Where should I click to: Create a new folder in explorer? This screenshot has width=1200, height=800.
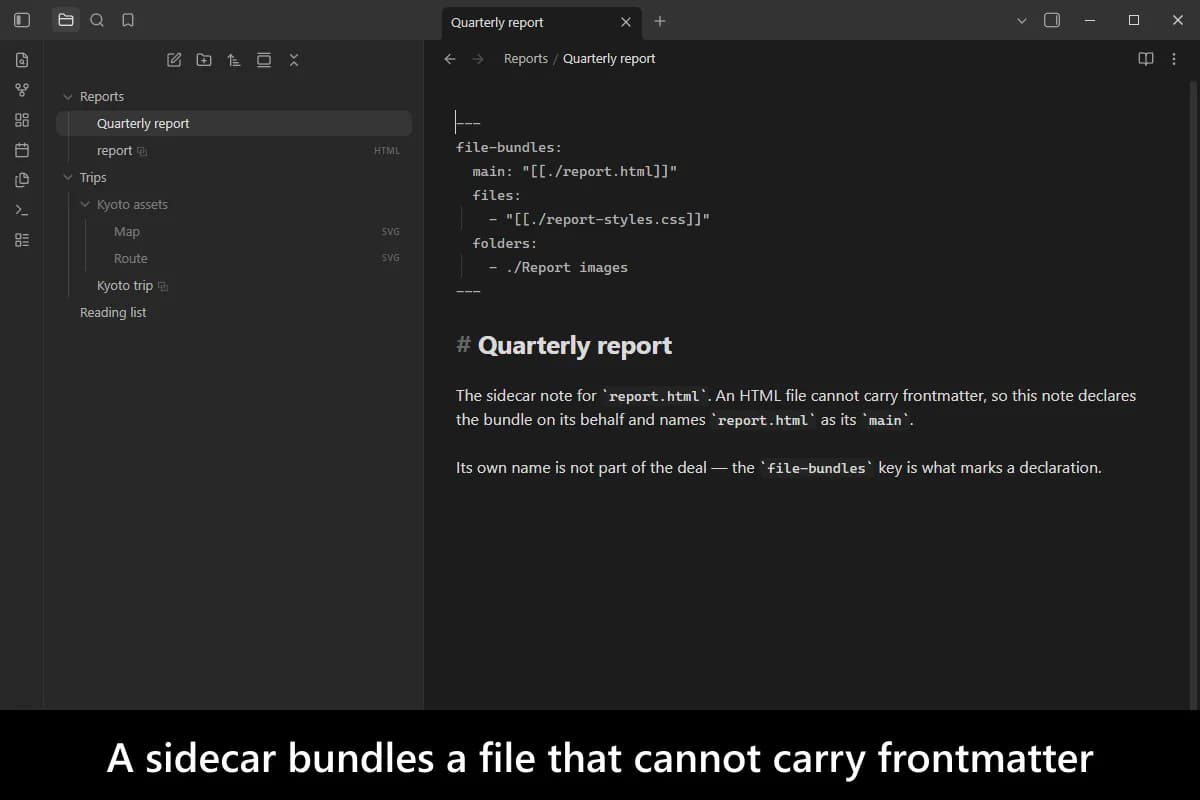click(204, 60)
